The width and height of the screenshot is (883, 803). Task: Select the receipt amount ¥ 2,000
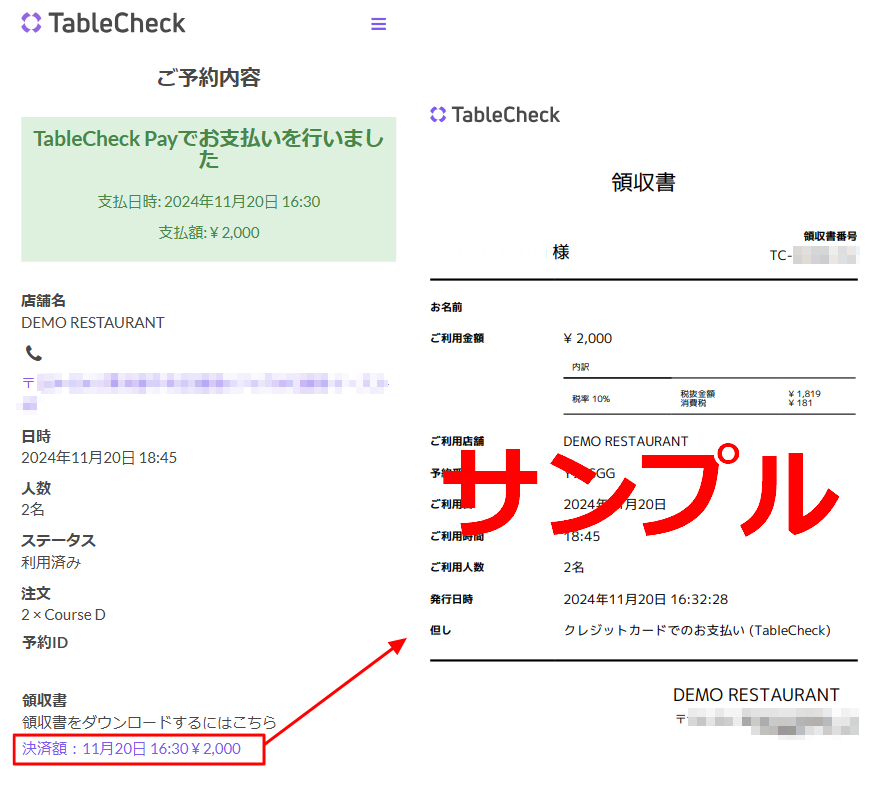tap(587, 338)
